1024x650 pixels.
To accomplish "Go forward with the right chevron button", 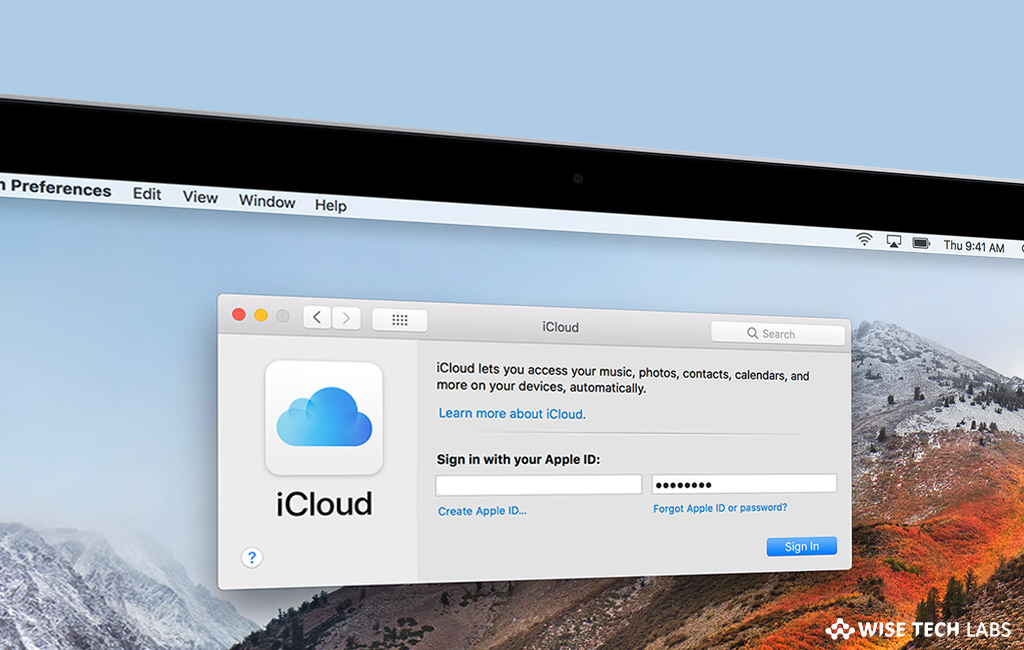I will pyautogui.click(x=346, y=318).
